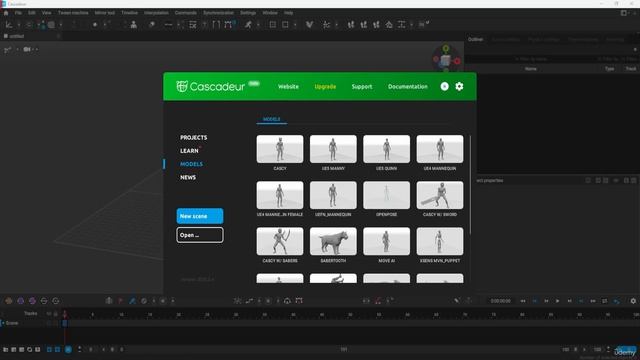Click the yellow Upgrade link
Screen dimensions: 640x360
(325, 87)
